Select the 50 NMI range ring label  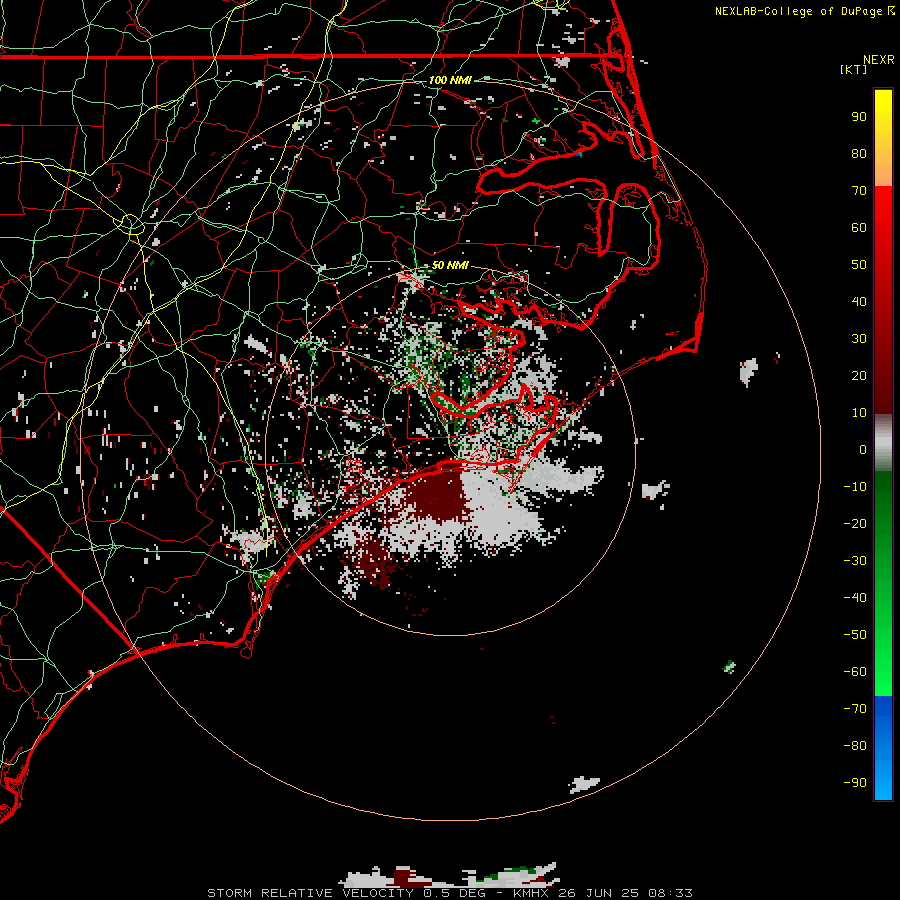[x=450, y=265]
